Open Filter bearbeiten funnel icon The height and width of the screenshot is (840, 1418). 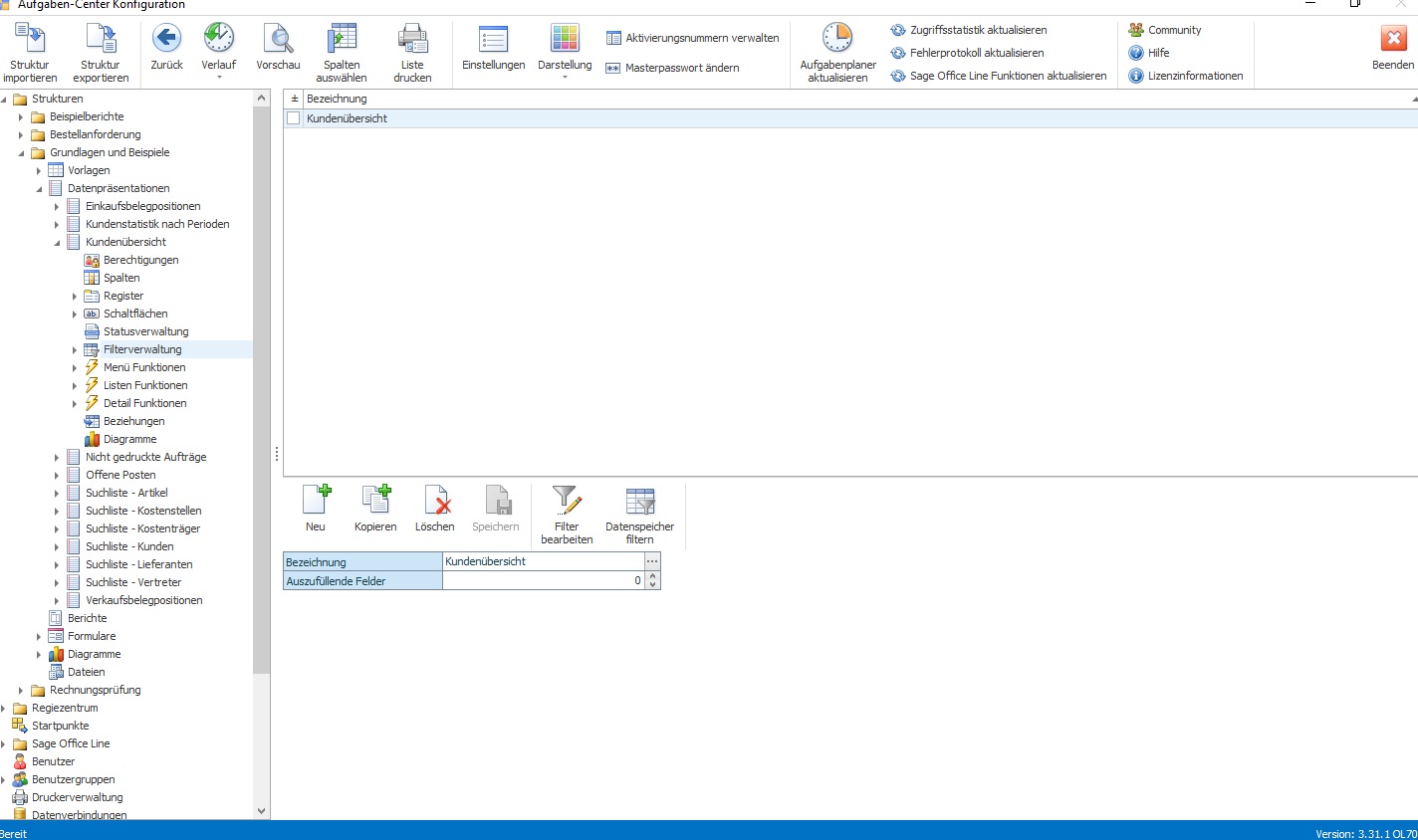567,499
